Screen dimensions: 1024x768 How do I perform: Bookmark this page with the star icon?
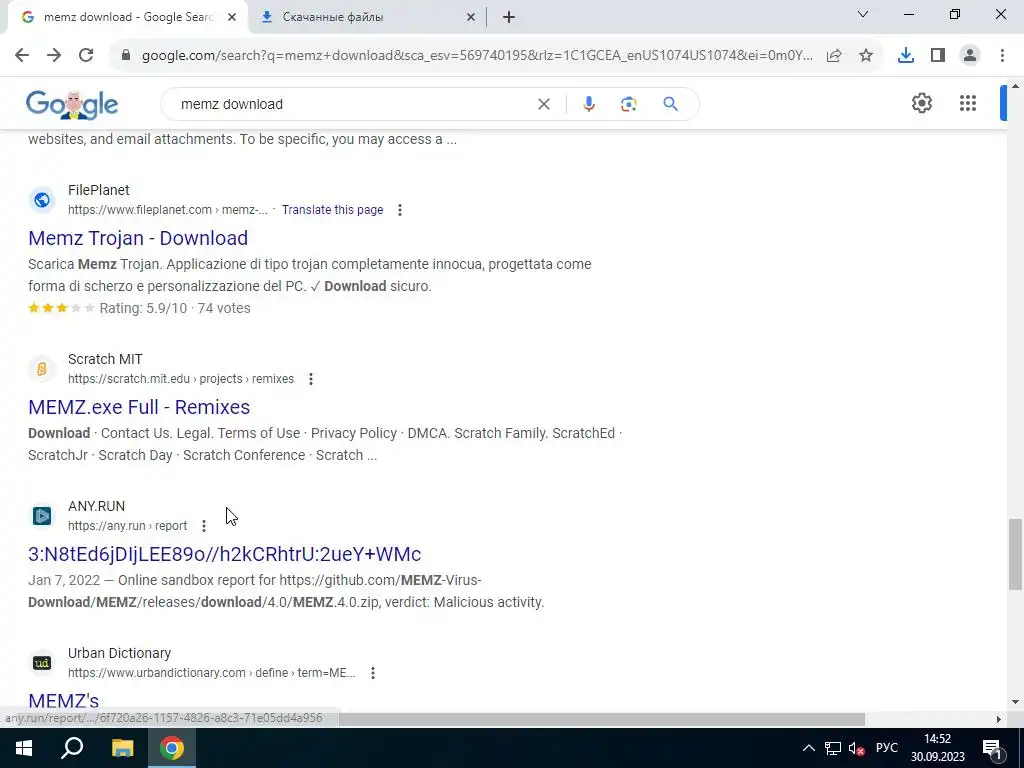[x=866, y=56]
